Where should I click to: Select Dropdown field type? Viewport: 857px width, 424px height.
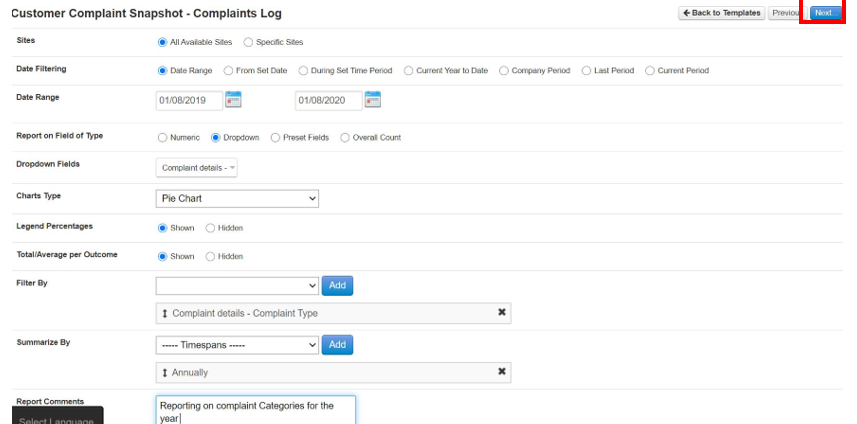pyautogui.click(x=215, y=138)
